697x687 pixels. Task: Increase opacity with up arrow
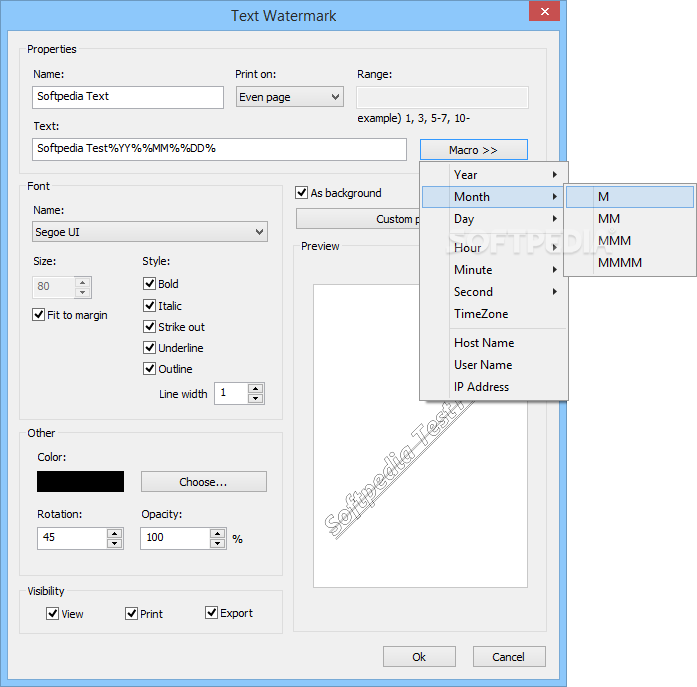[x=218, y=533]
